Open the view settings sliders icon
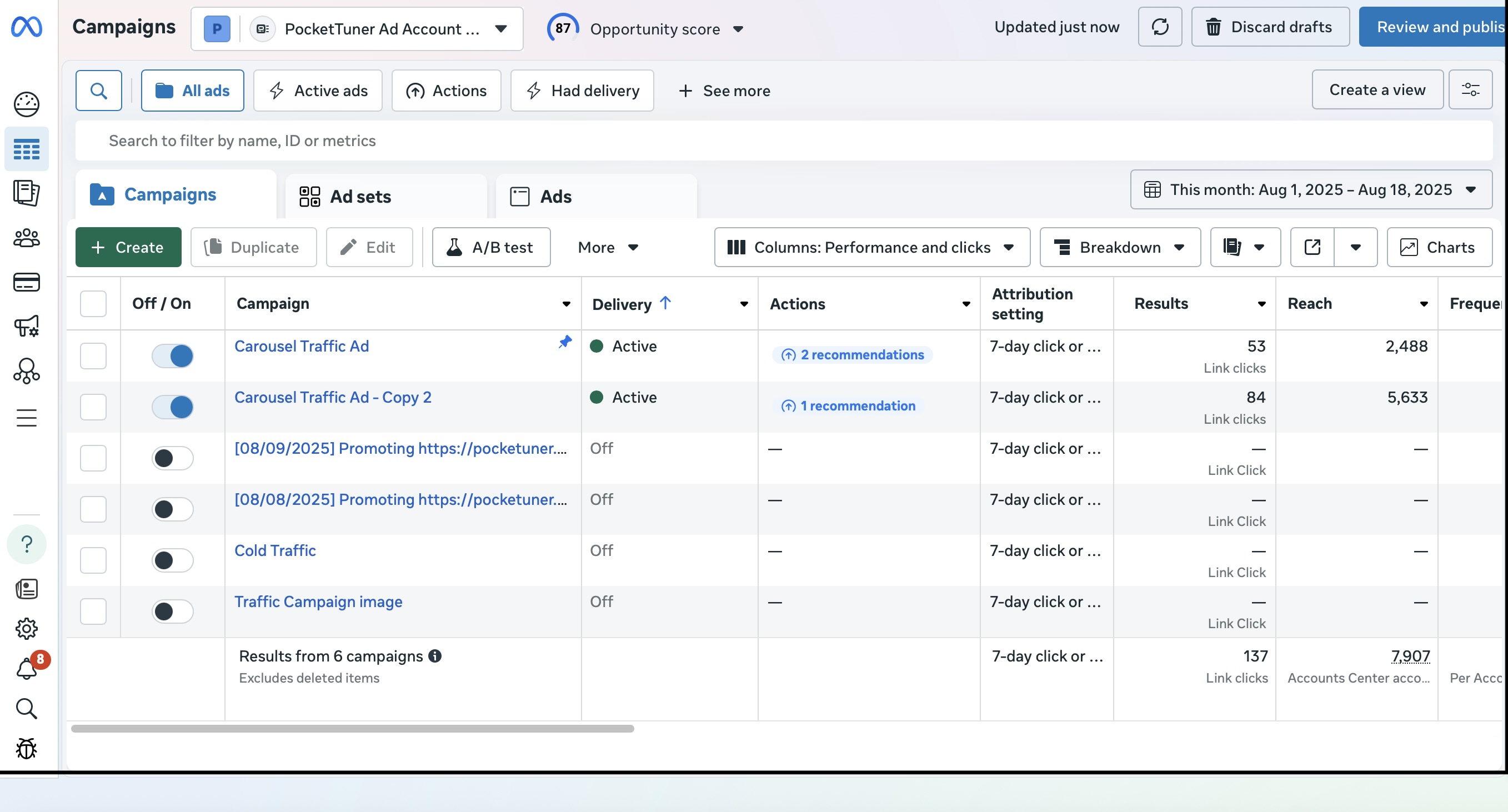The width and height of the screenshot is (1508, 812). click(x=1470, y=90)
